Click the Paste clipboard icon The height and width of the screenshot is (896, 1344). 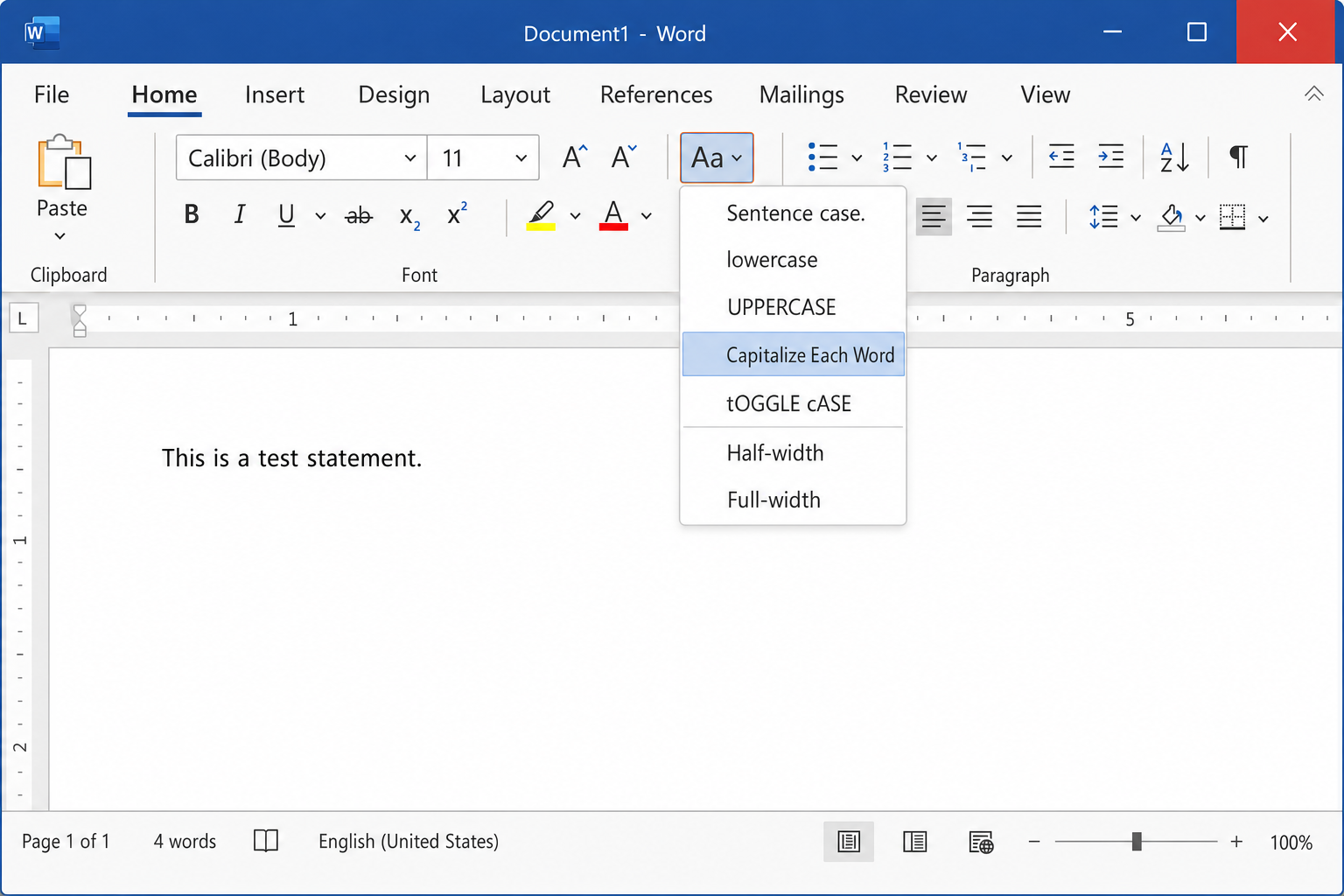63,163
